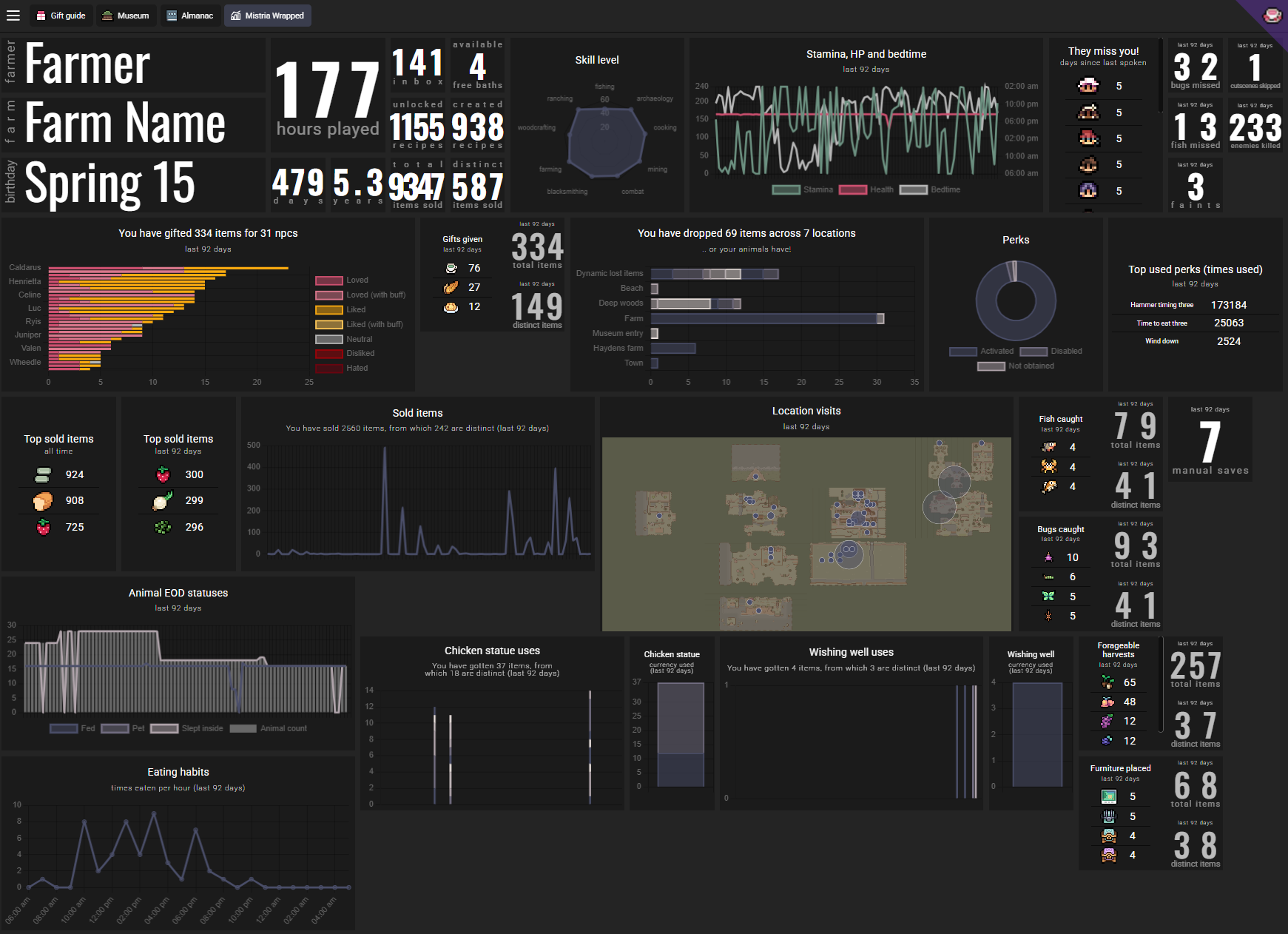This screenshot has width=1288, height=934.
Task: Toggle the Bedtime series legend
Action: [x=929, y=189]
